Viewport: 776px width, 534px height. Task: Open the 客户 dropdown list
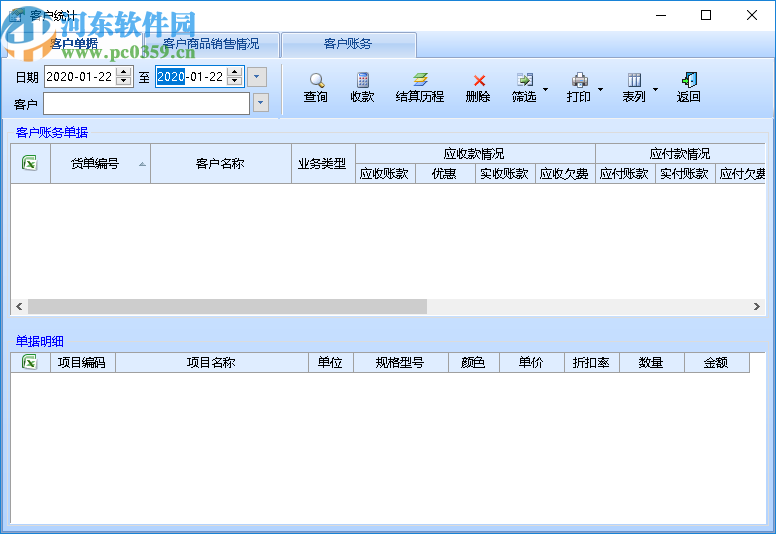(261, 103)
